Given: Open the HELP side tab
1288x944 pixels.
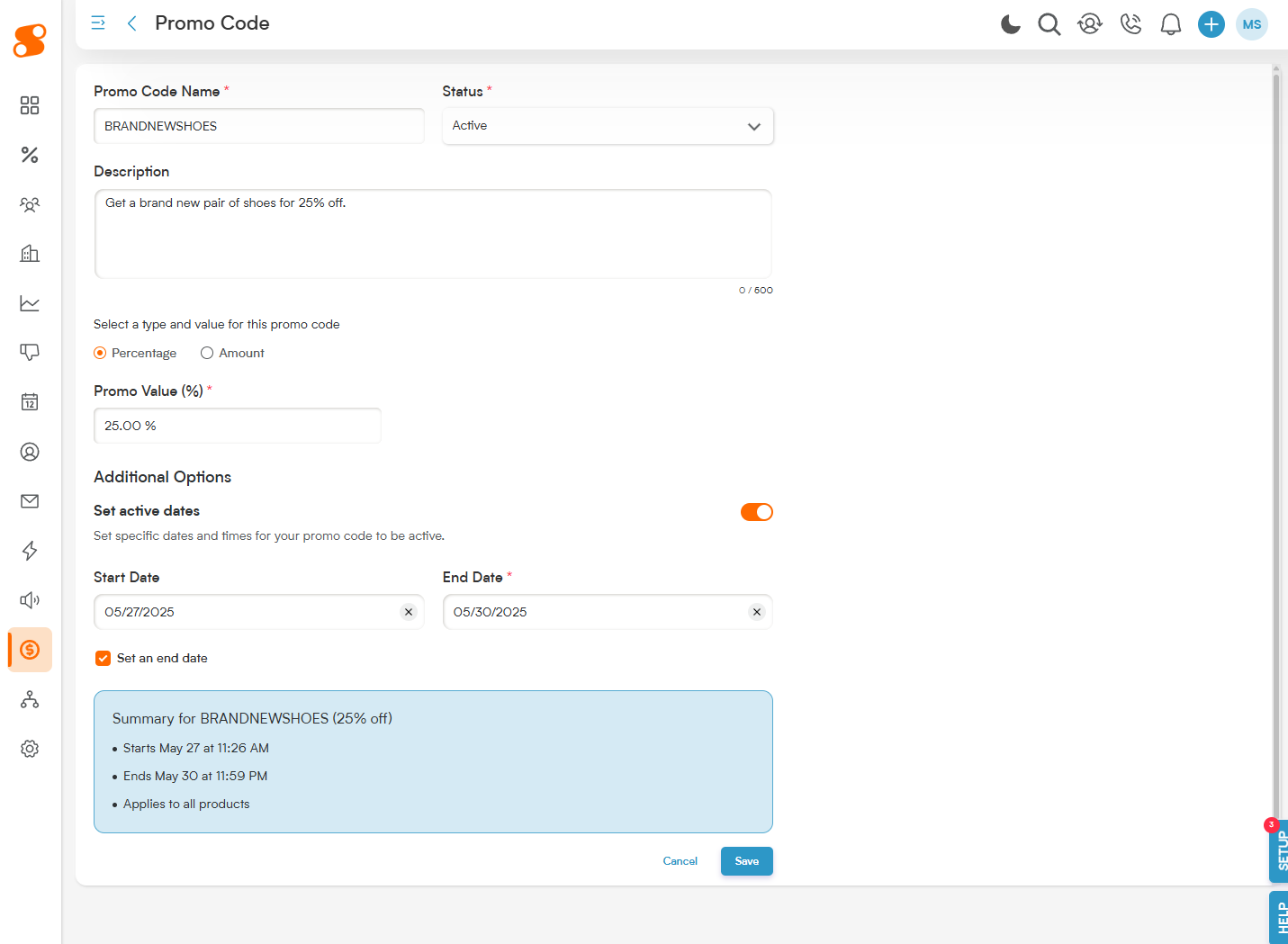Looking at the screenshot, I should click(1279, 918).
